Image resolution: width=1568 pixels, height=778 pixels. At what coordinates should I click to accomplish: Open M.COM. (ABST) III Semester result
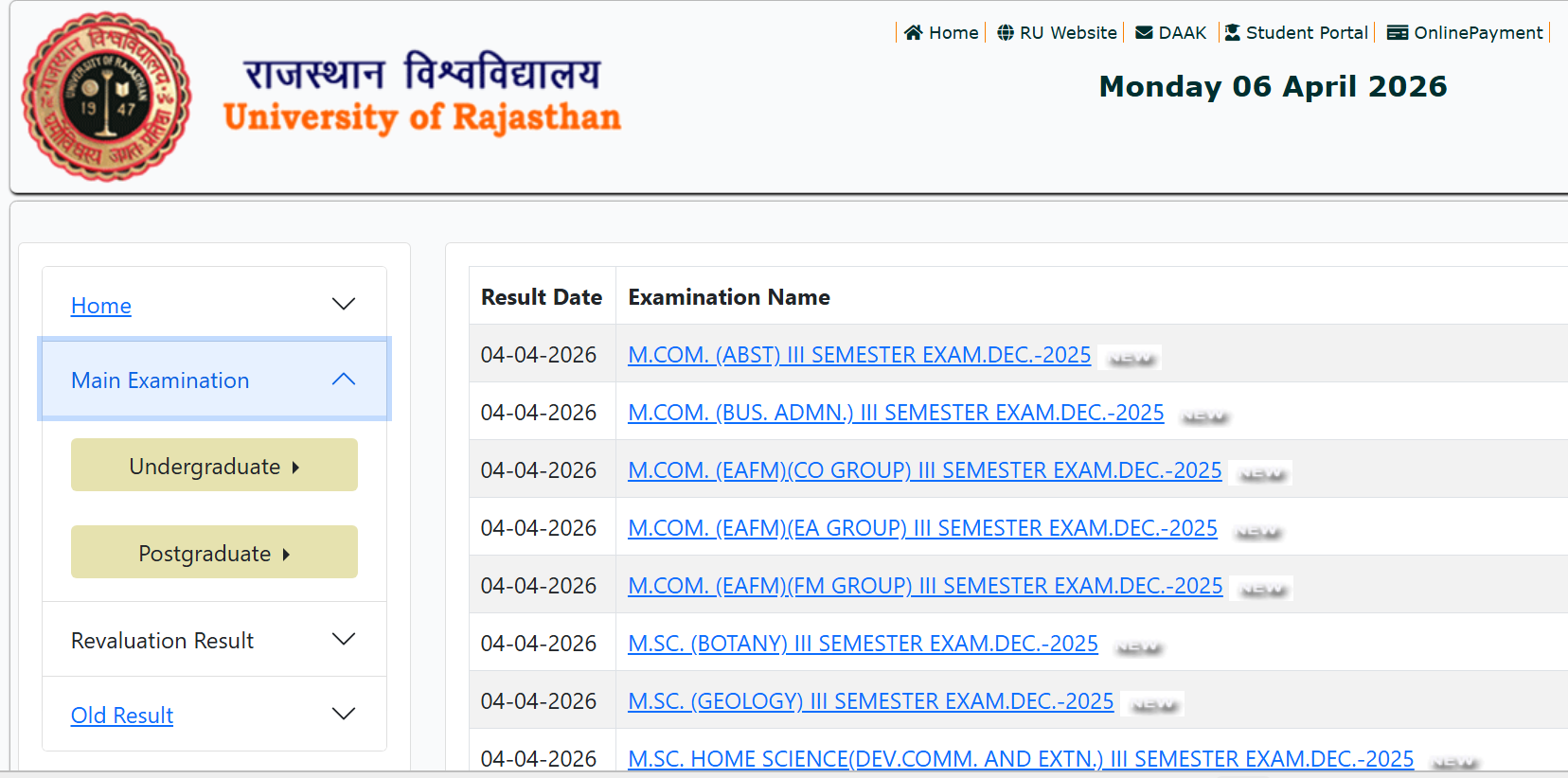tap(859, 355)
